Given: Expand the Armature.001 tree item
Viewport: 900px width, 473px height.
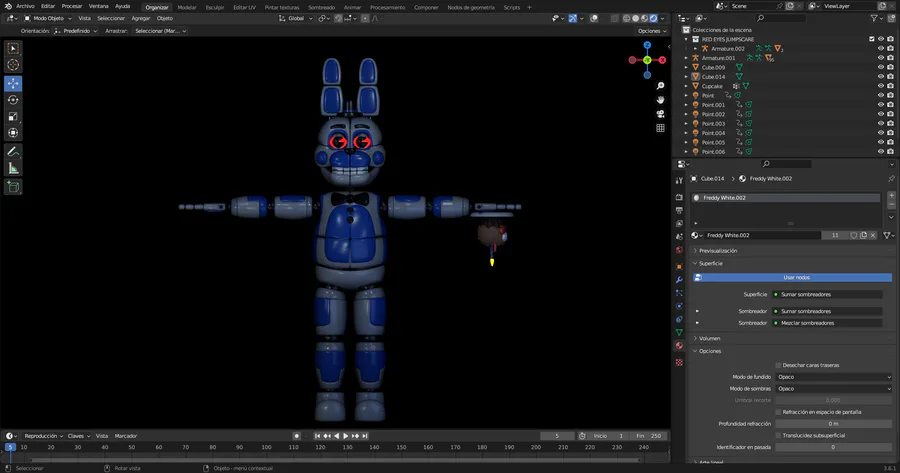Looking at the screenshot, I should coord(686,58).
